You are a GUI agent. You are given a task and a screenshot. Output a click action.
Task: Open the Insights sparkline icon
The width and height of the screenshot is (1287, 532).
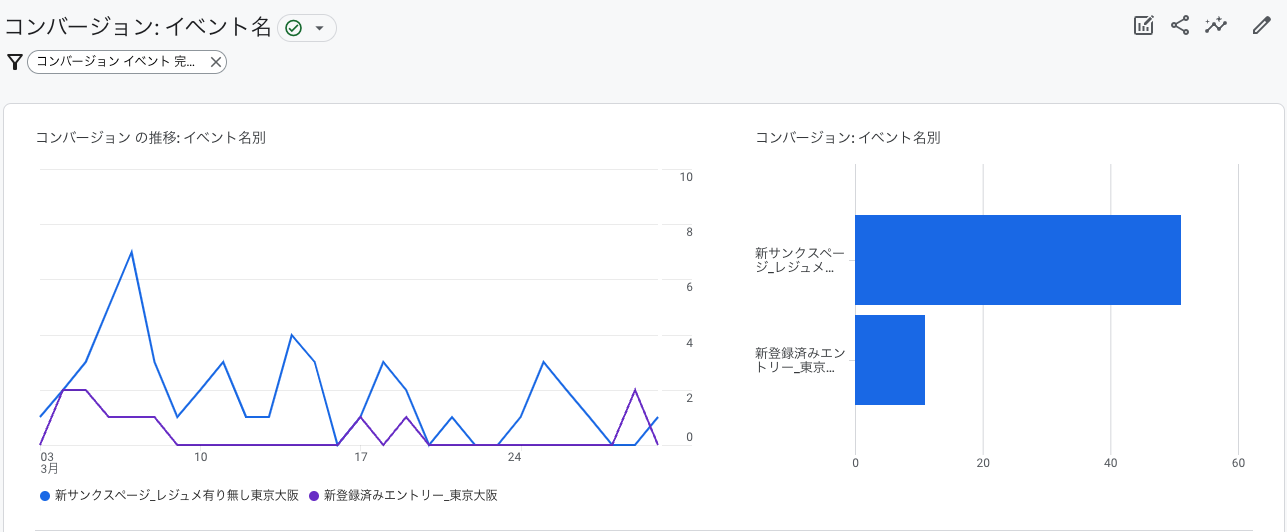pyautogui.click(x=1216, y=27)
